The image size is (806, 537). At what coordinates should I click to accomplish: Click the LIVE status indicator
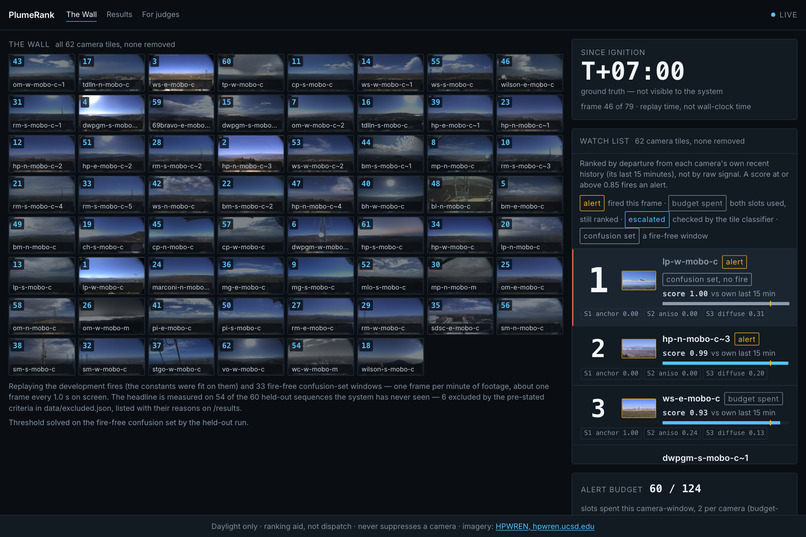point(784,15)
